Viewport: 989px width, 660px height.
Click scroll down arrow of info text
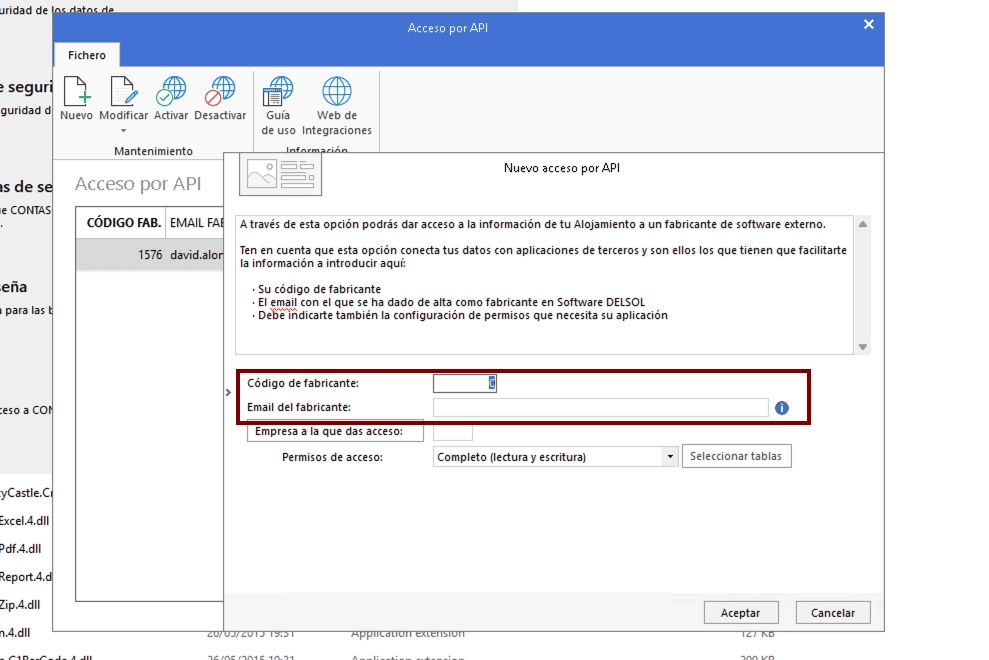point(862,346)
